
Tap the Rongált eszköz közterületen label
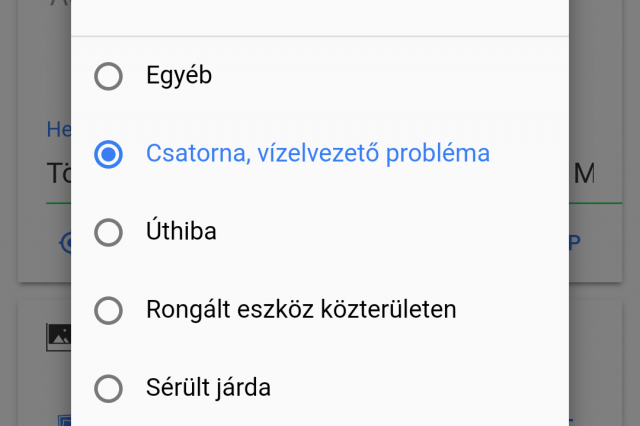point(301,309)
